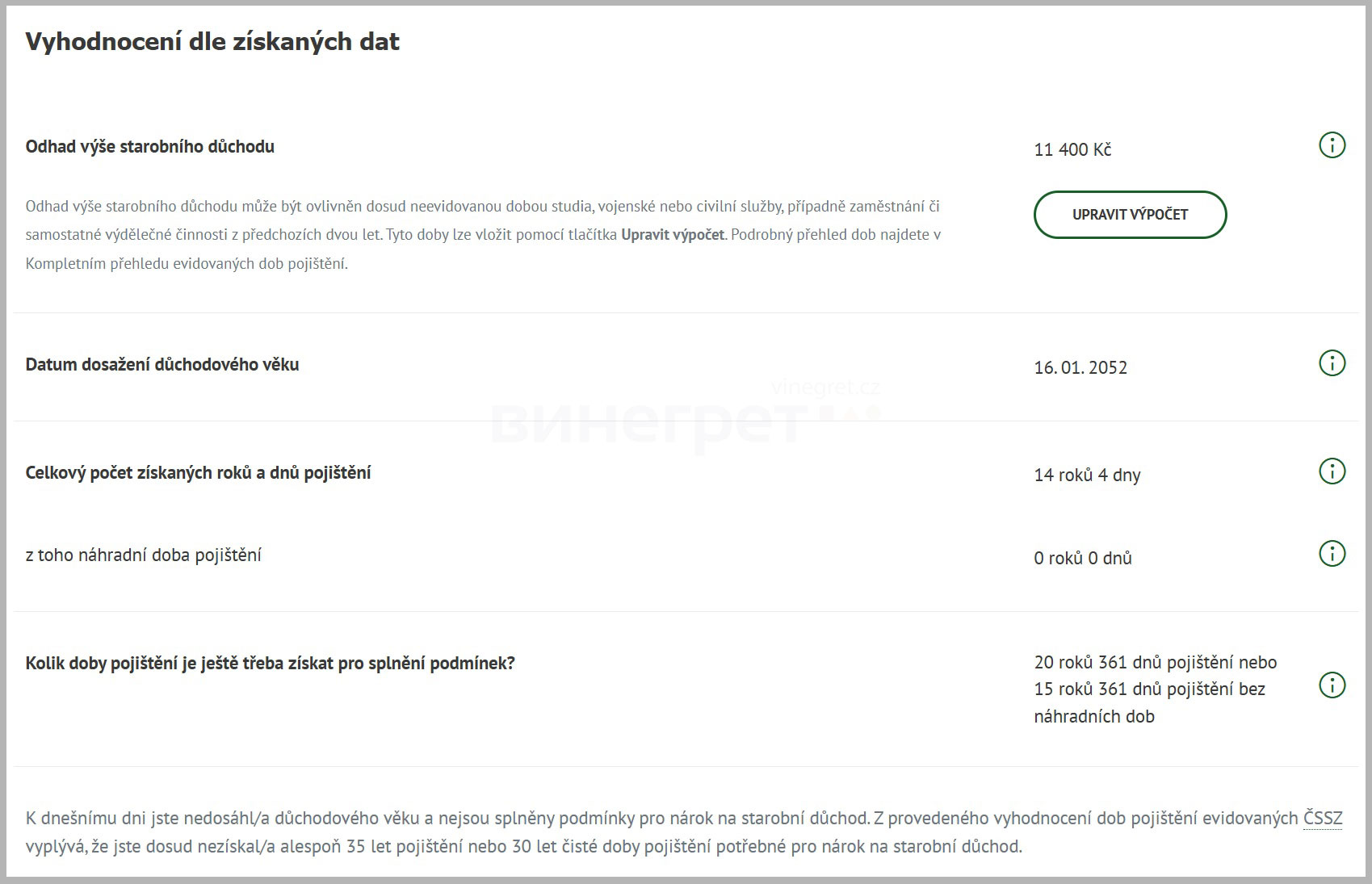Click the value 0 roků 0 dnů
Screen dimensions: 1372x884
(x=1082, y=559)
